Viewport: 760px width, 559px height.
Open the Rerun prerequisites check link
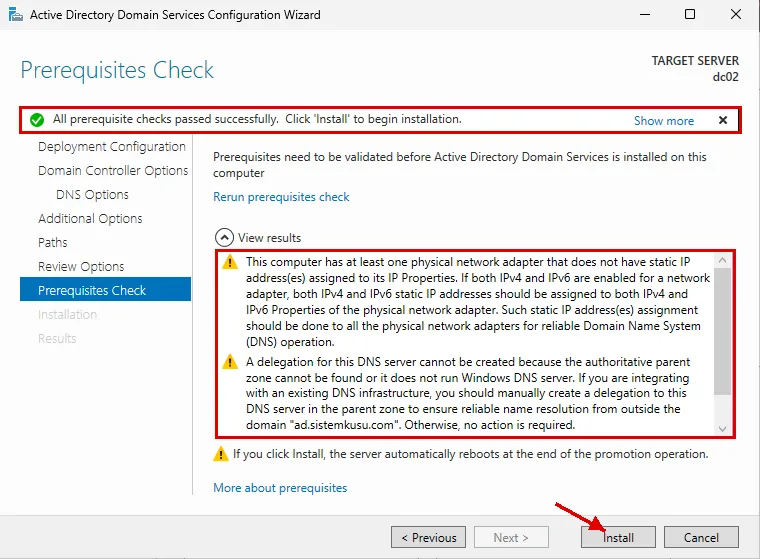(x=281, y=197)
